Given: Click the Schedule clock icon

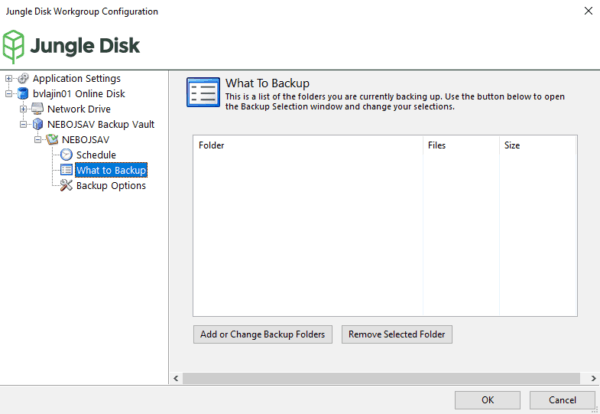Looking at the screenshot, I should [x=66, y=155].
